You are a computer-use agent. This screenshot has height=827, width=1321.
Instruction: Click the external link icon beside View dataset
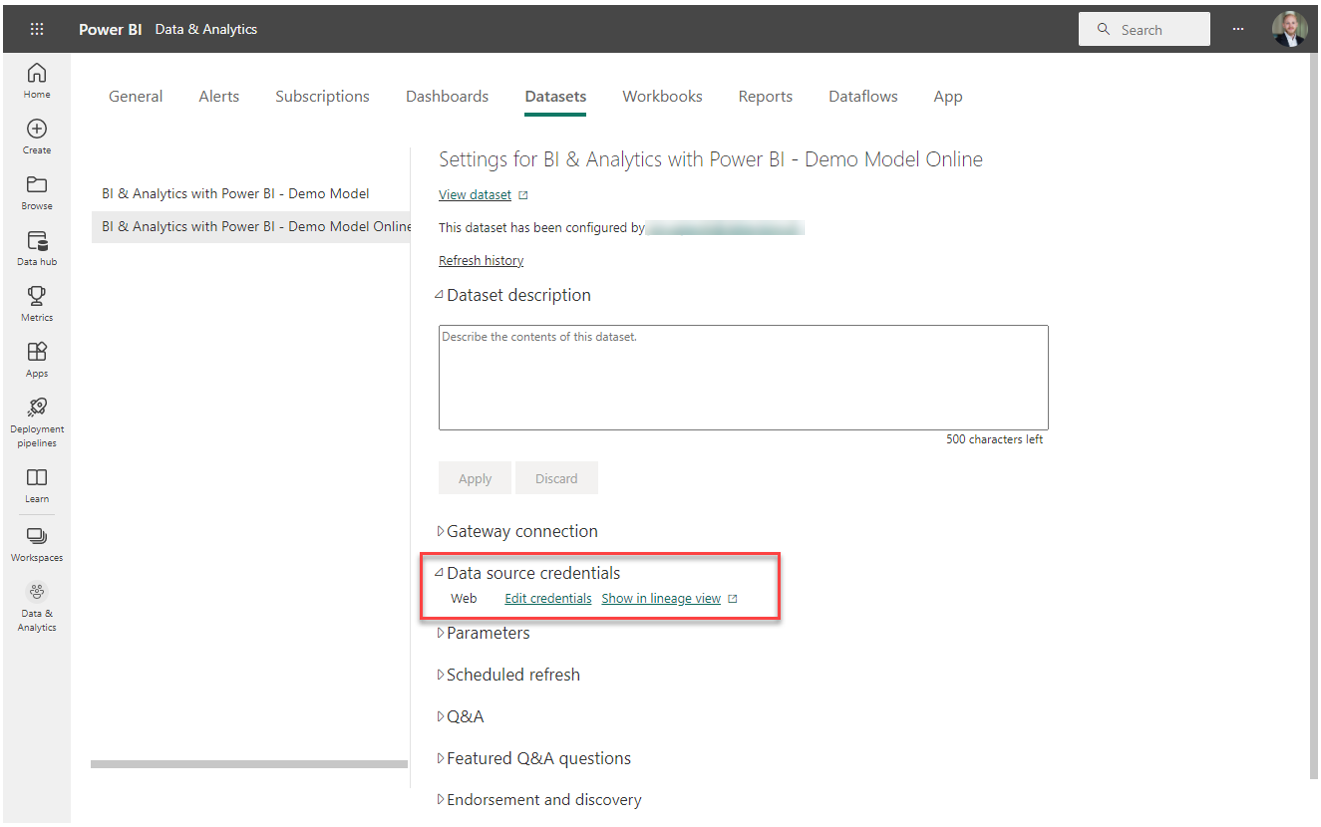(523, 196)
